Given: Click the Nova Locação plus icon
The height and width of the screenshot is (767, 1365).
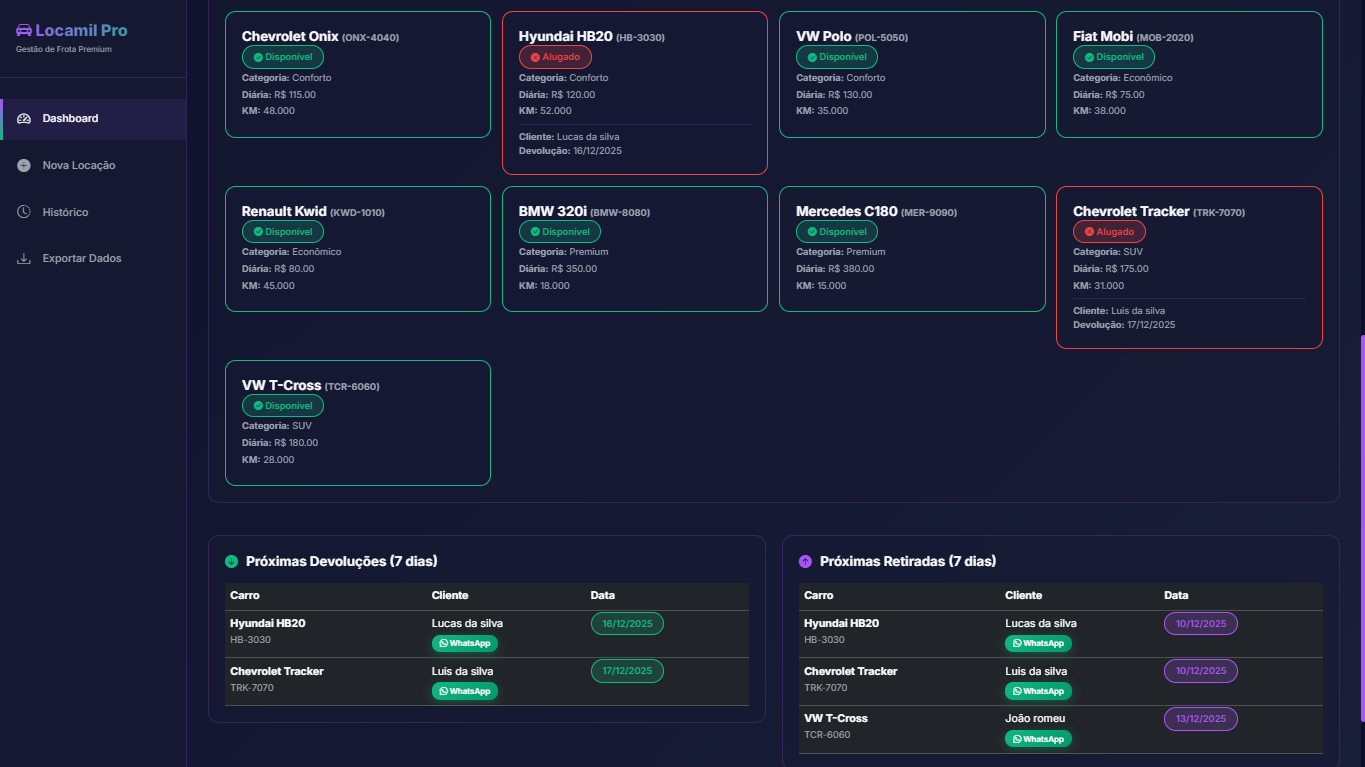Looking at the screenshot, I should point(24,165).
